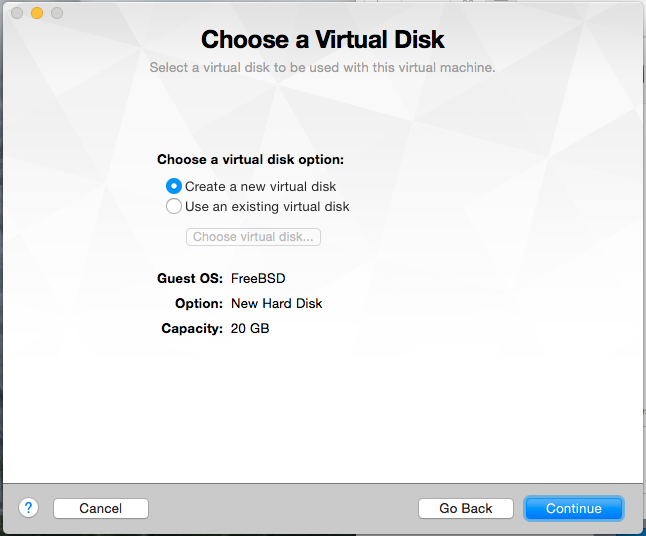Screen dimensions: 646x536
Task: Click the 'Guest OS:' label
Action: click(190, 278)
